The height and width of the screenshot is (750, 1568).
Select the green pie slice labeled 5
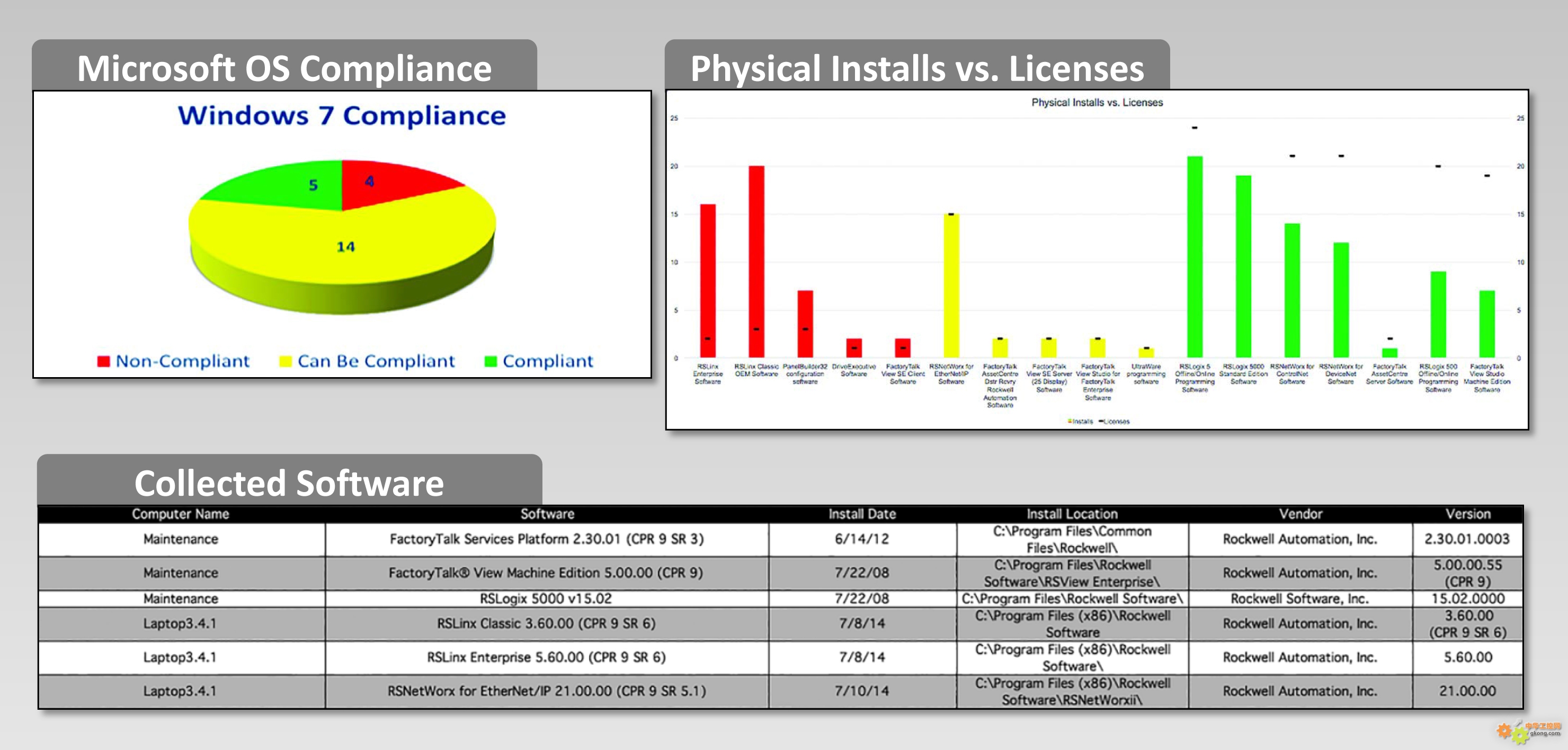coord(286,186)
